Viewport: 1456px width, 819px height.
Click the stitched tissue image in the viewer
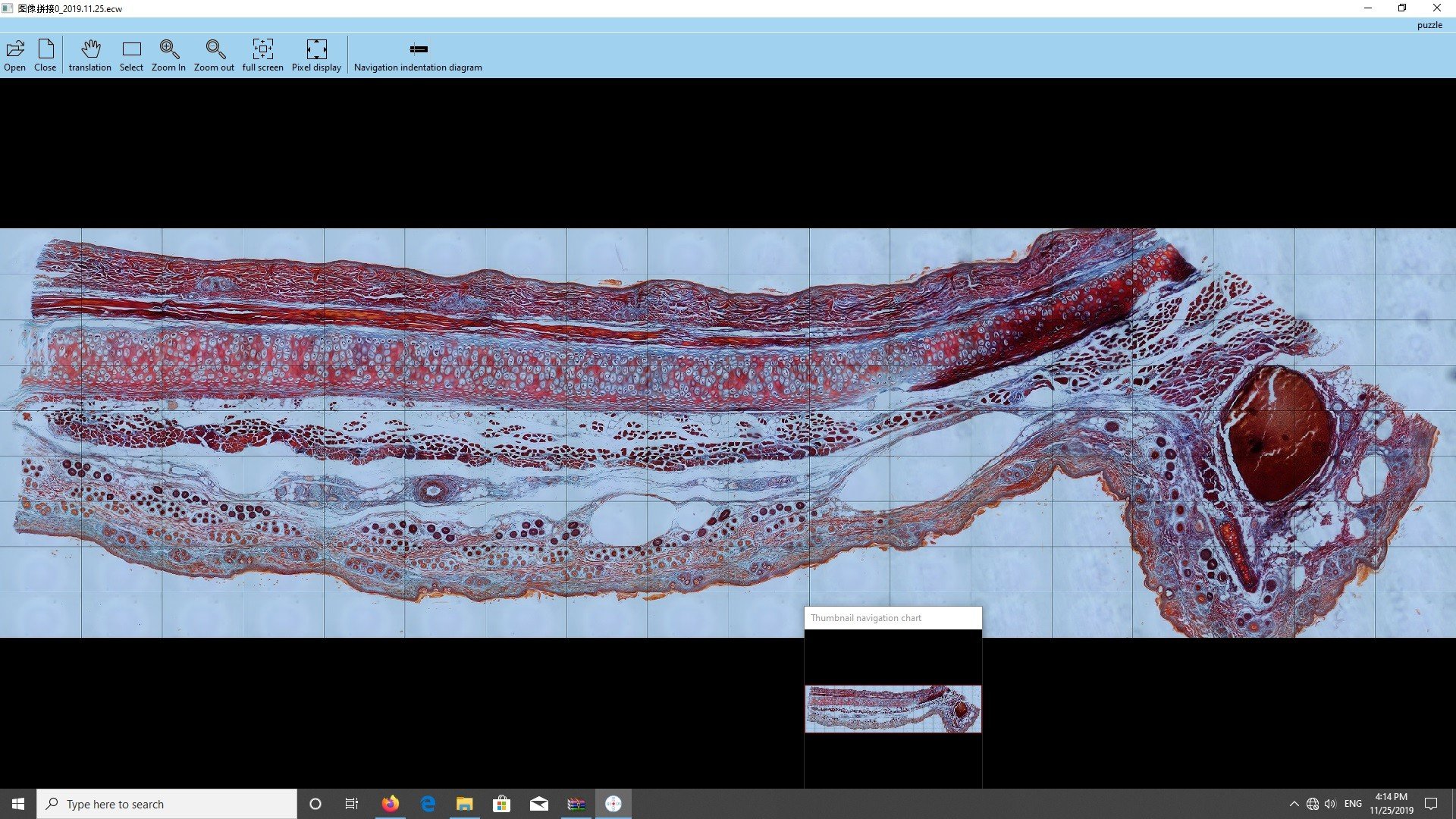pyautogui.click(x=728, y=433)
